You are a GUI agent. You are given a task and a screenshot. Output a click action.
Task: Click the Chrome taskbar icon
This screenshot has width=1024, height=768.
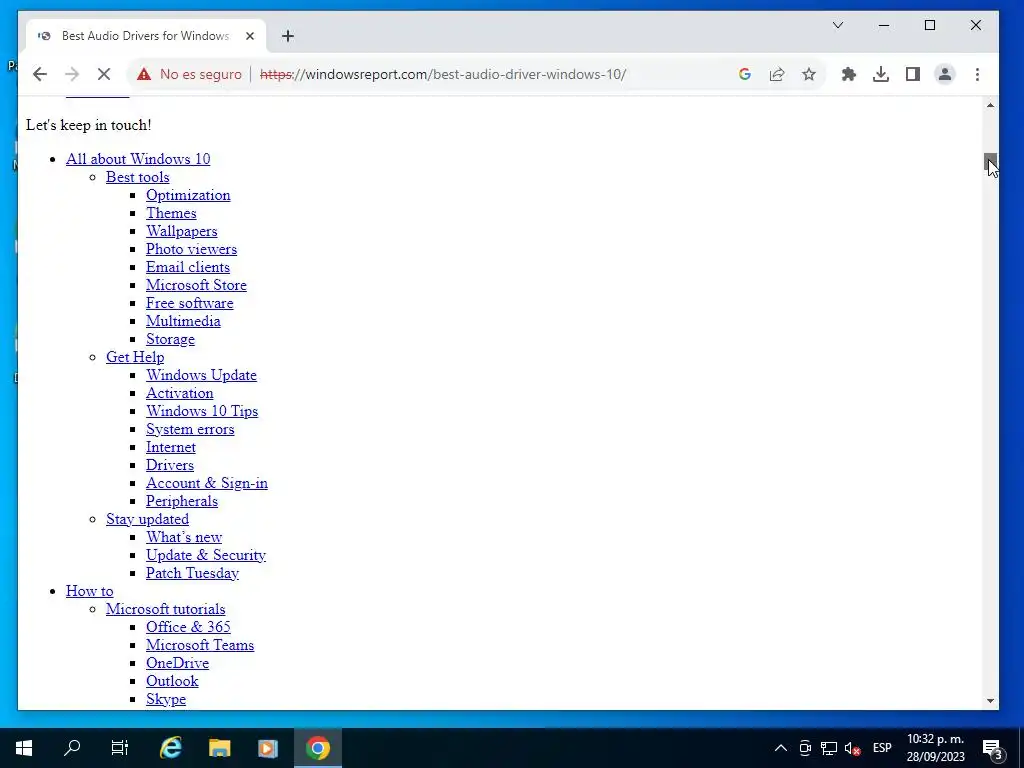(317, 748)
